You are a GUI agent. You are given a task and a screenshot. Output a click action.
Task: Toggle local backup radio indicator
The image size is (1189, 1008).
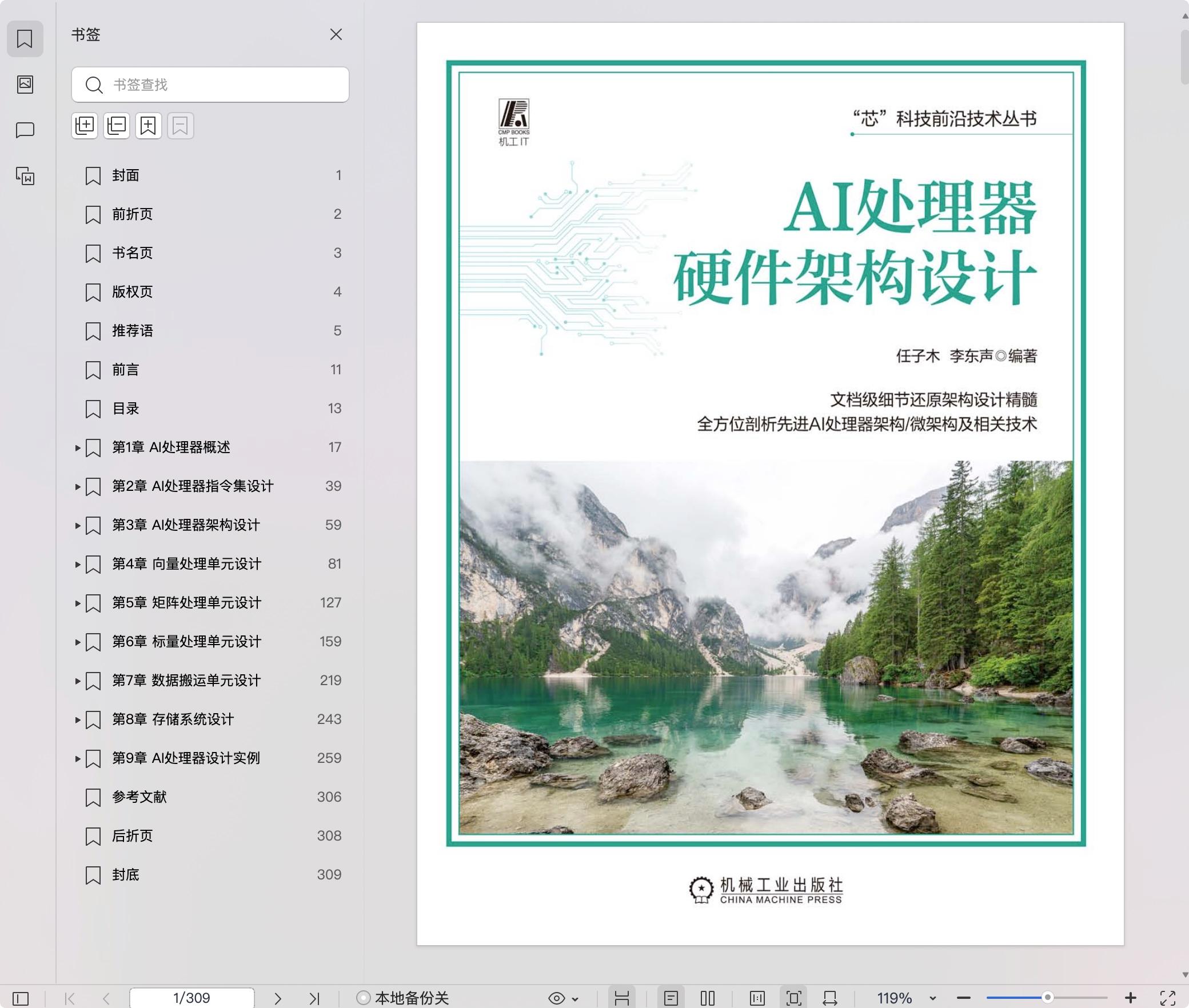click(363, 998)
